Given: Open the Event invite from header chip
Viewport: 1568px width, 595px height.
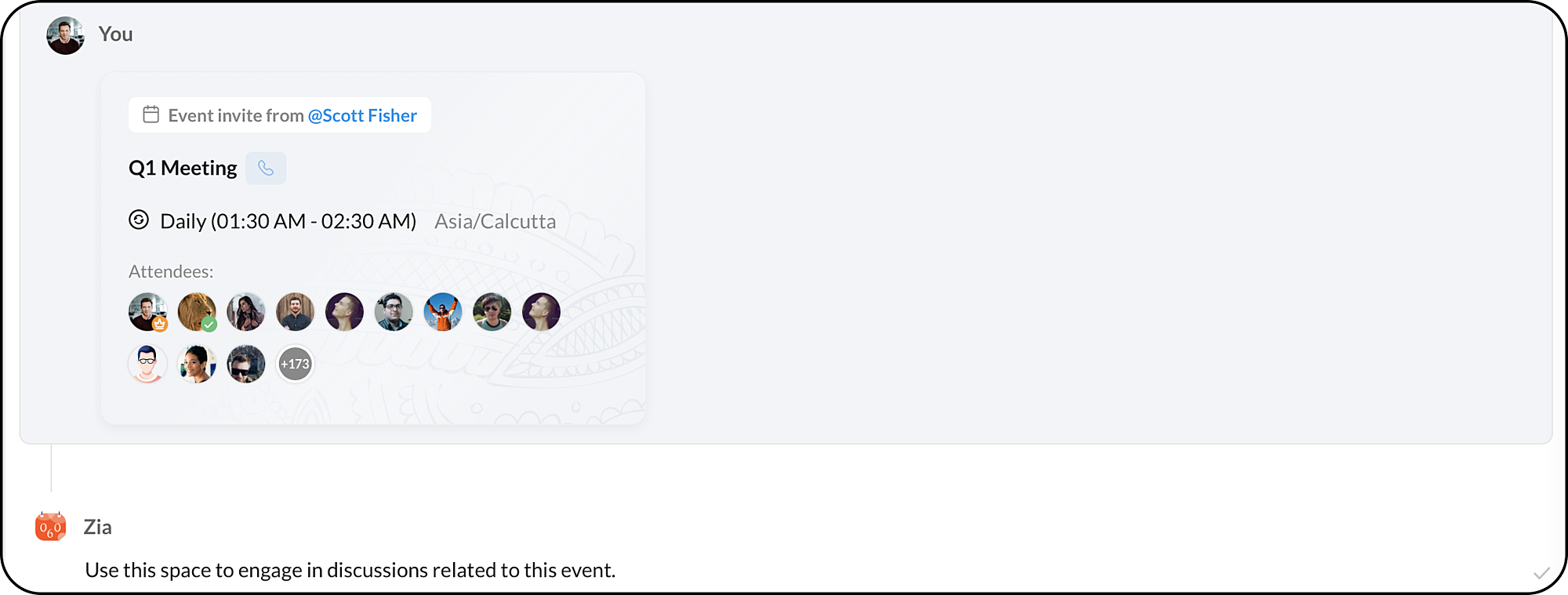Looking at the screenshot, I should [x=280, y=115].
